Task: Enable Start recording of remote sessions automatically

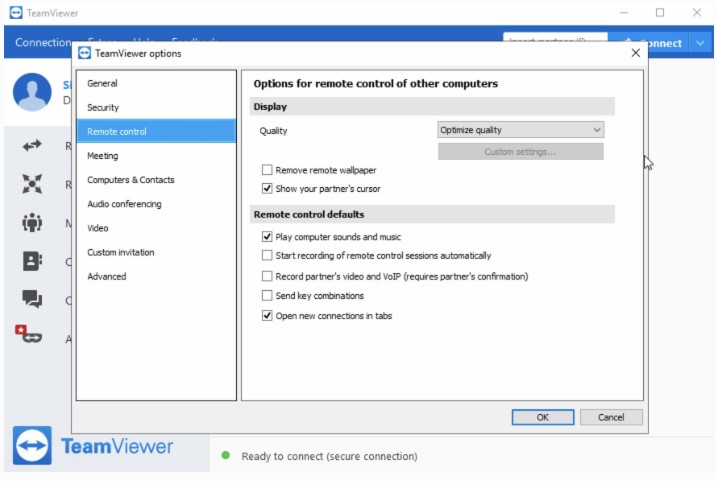Action: pyautogui.click(x=267, y=255)
